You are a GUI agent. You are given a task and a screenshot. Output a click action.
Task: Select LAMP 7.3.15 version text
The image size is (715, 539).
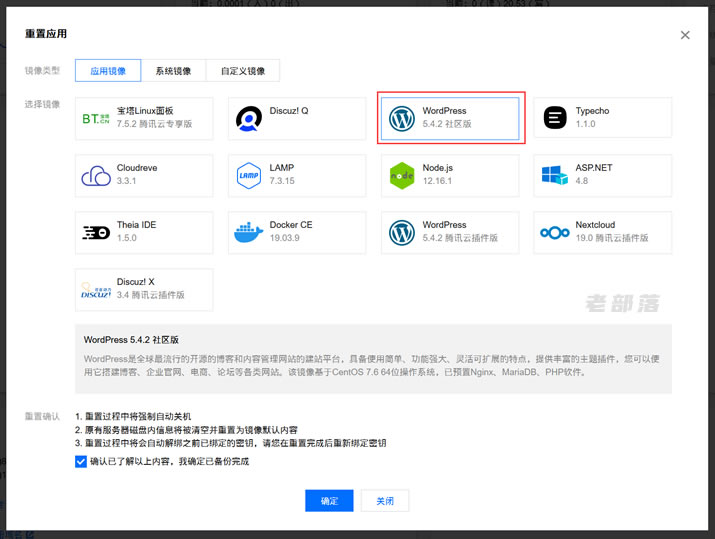pyautogui.click(x=282, y=181)
